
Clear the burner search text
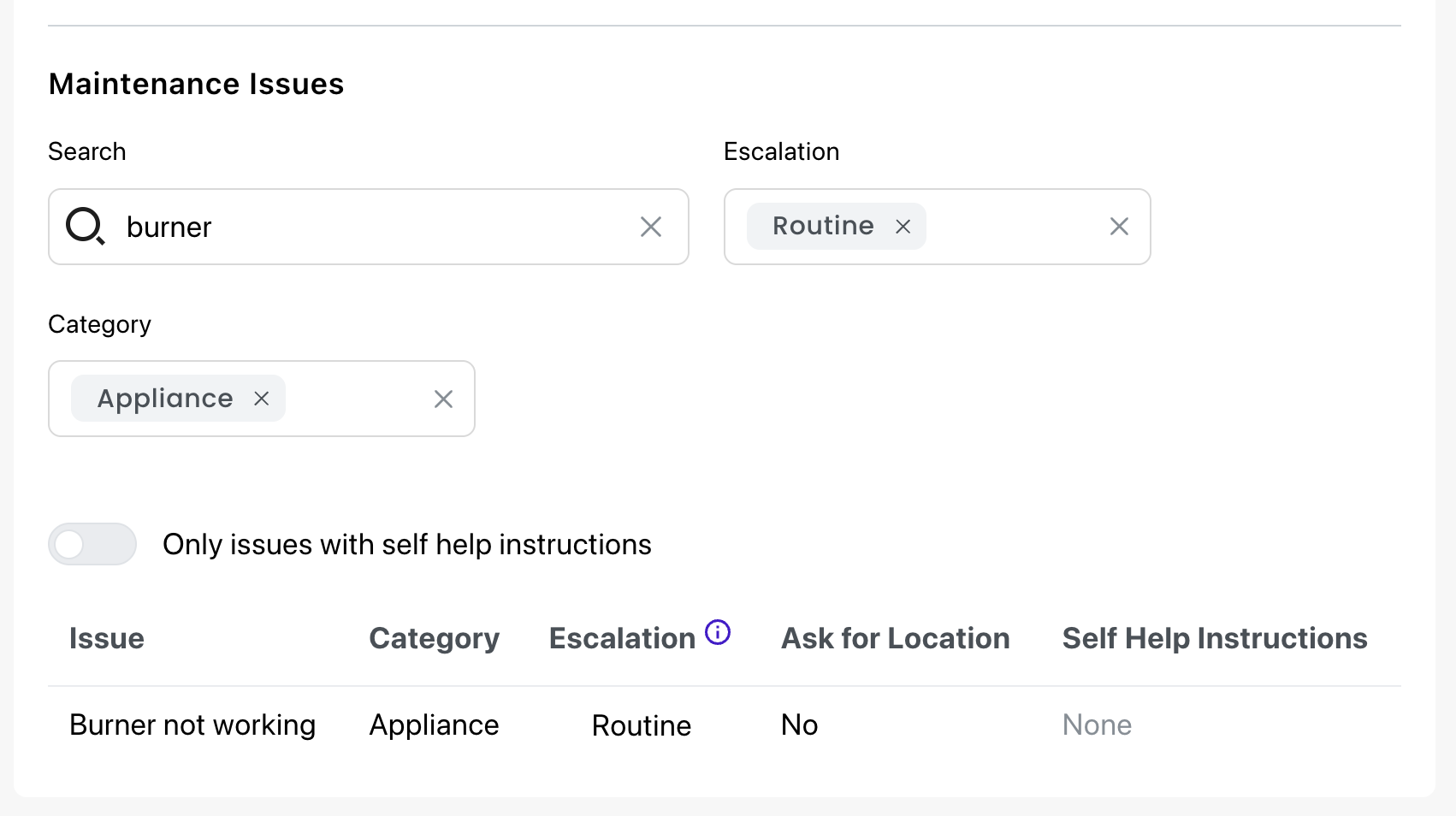pyautogui.click(x=651, y=227)
